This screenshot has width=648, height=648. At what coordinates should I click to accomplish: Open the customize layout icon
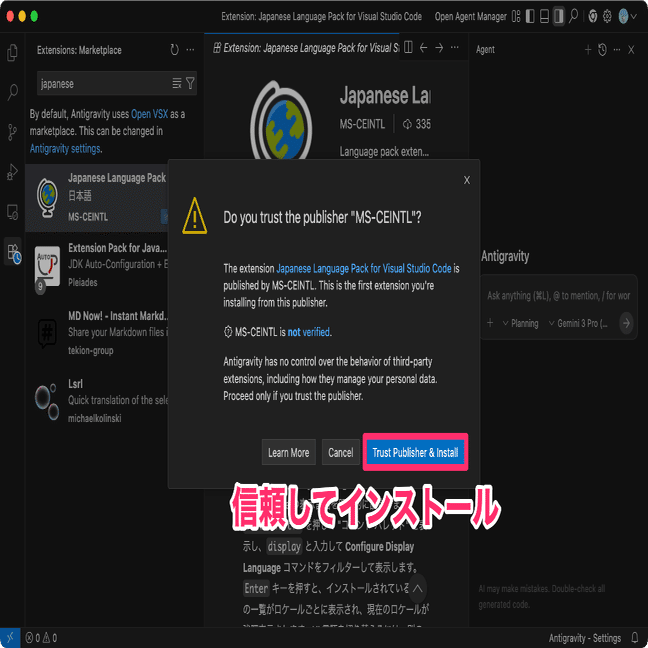[x=516, y=17]
